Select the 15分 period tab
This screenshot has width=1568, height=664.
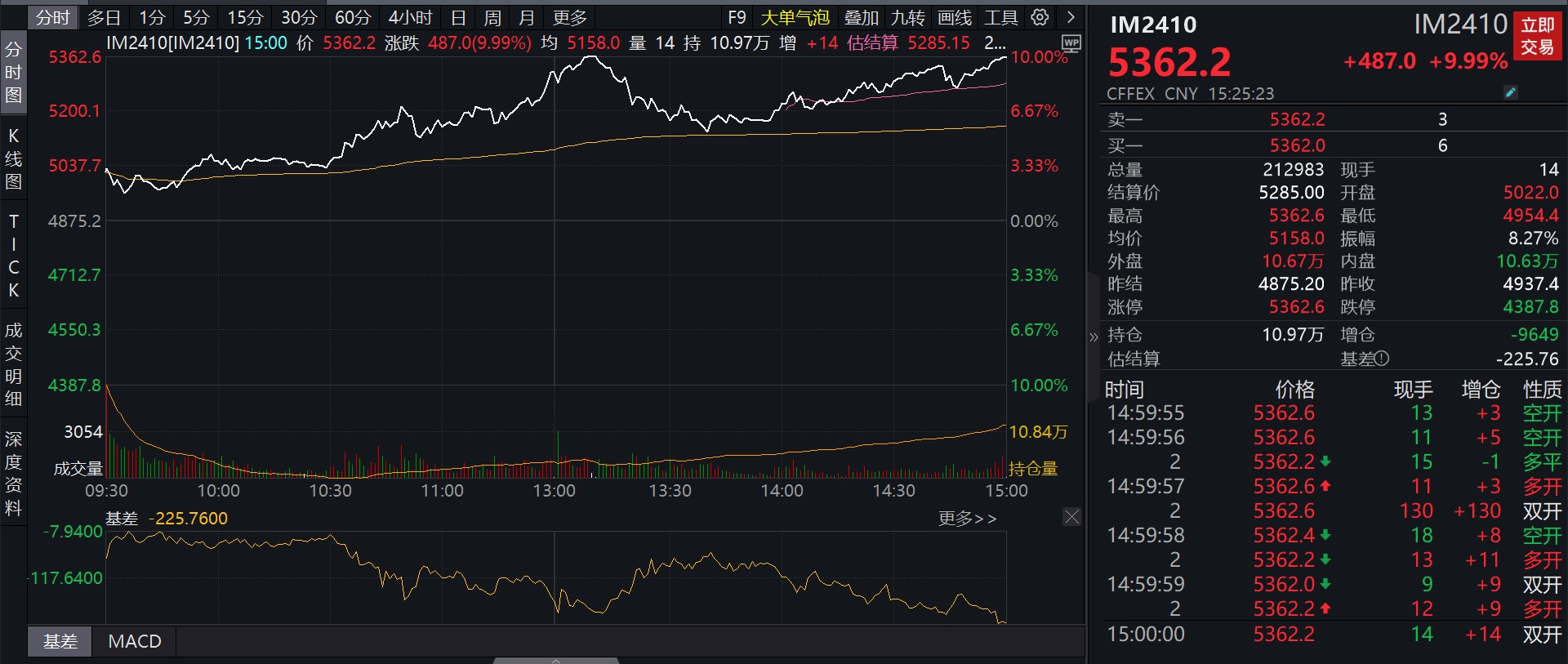(245, 18)
